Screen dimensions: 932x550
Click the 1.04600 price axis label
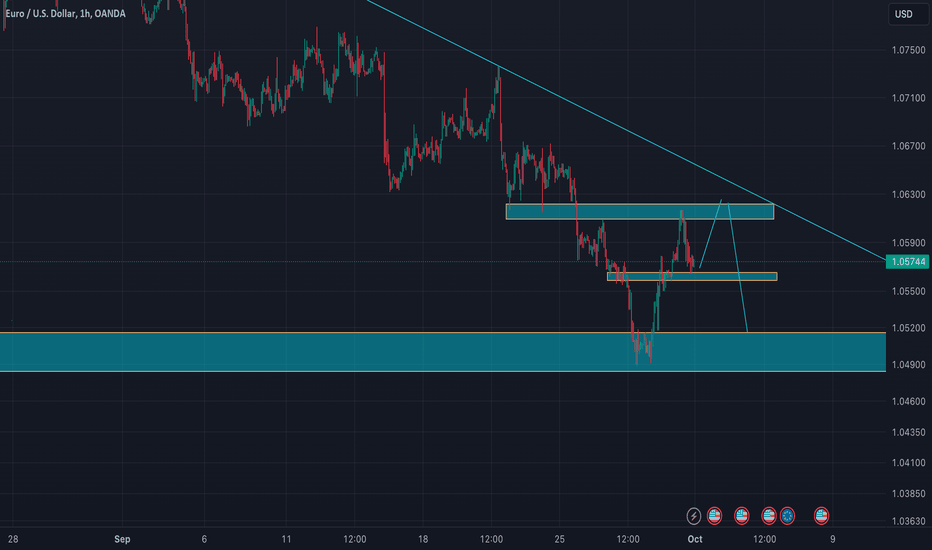tap(908, 401)
